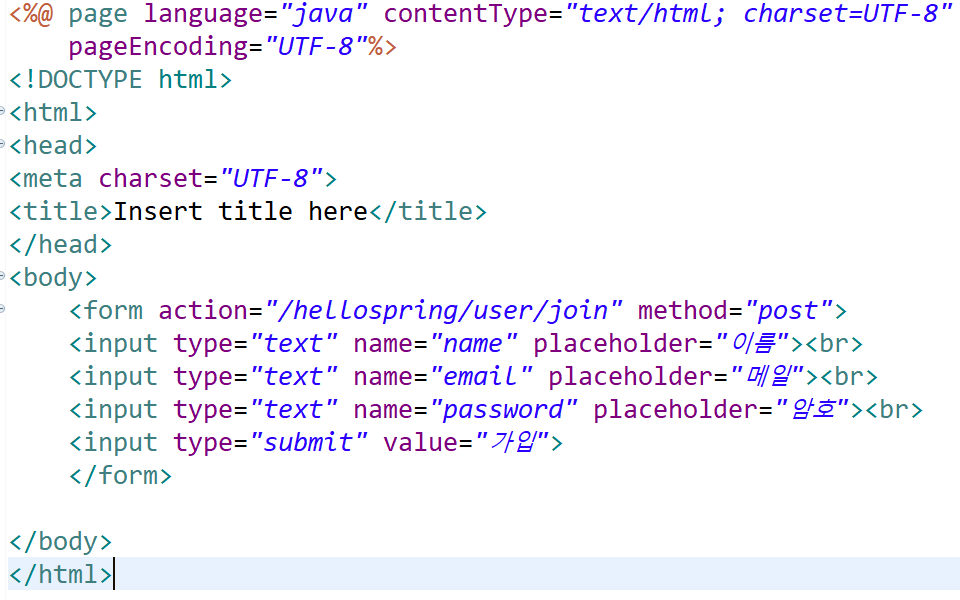Screen dimensions: 960x600
Task: Click the placeholder "이름" value
Action: [x=752, y=343]
